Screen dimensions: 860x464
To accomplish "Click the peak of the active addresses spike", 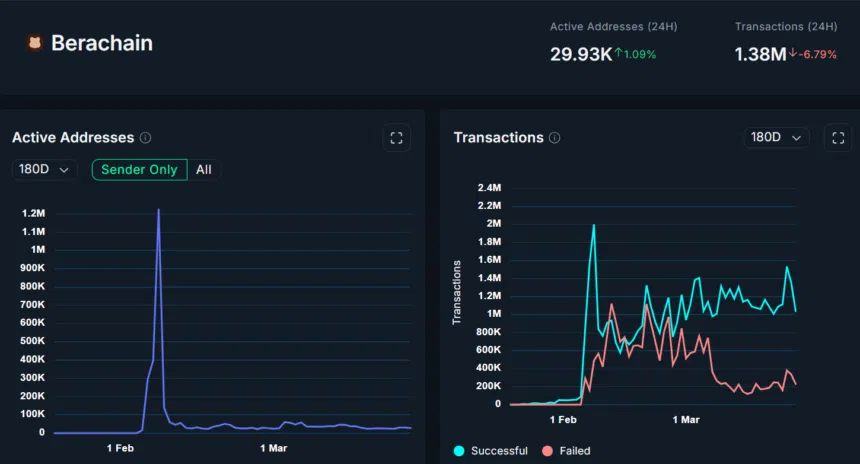I will coord(159,210).
